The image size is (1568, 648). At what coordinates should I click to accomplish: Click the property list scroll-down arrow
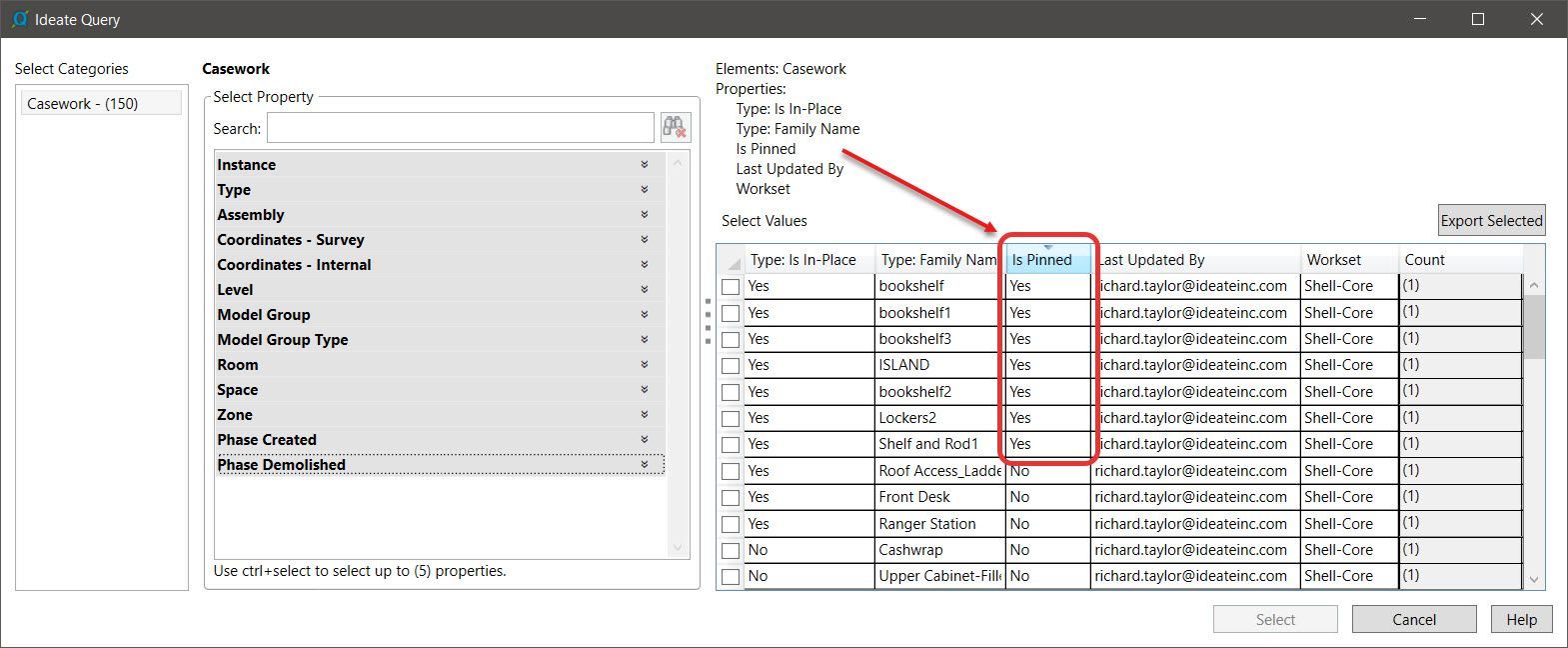coord(677,547)
